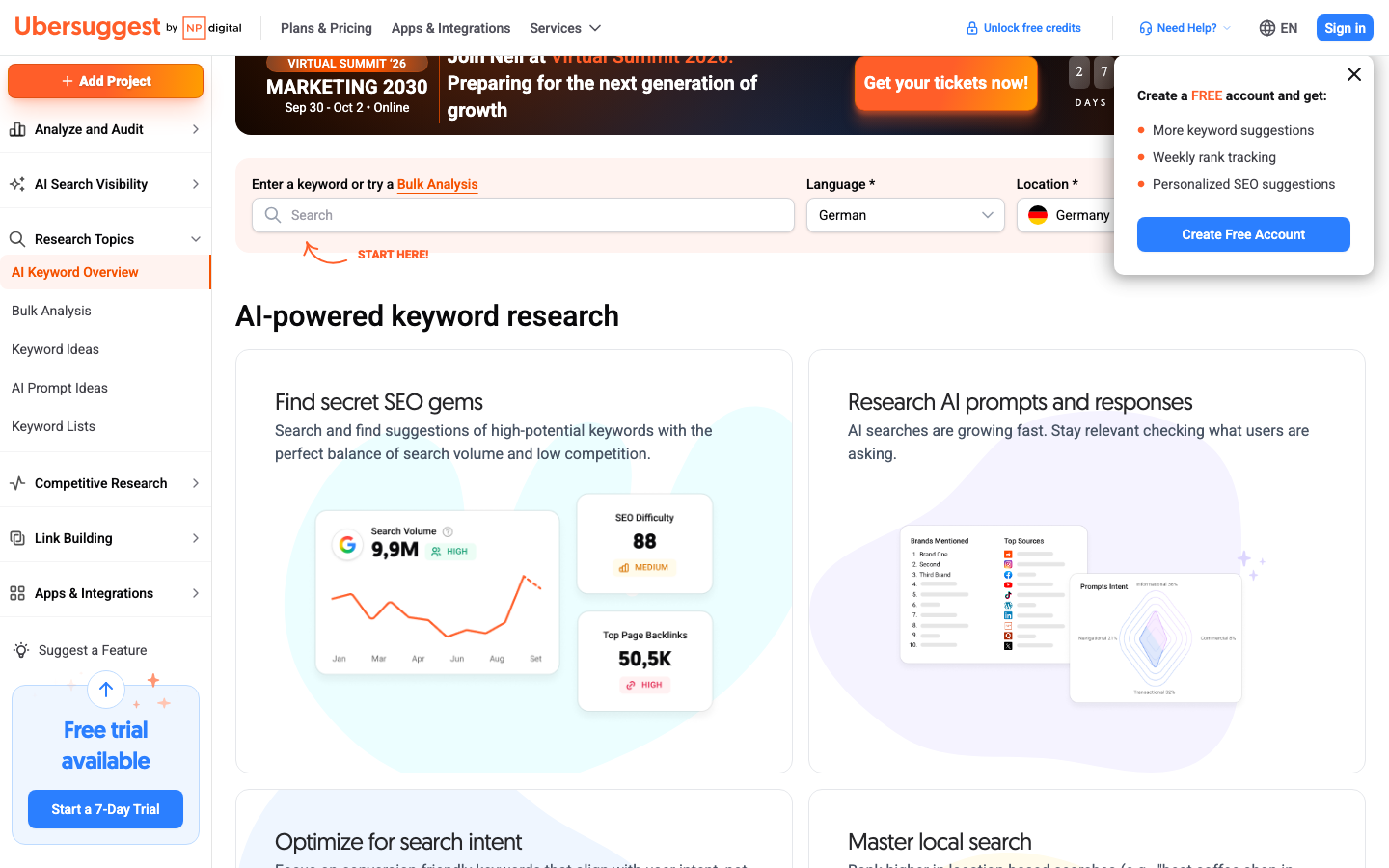Close the free account popup
The height and width of the screenshot is (868, 1389).
tap(1354, 74)
